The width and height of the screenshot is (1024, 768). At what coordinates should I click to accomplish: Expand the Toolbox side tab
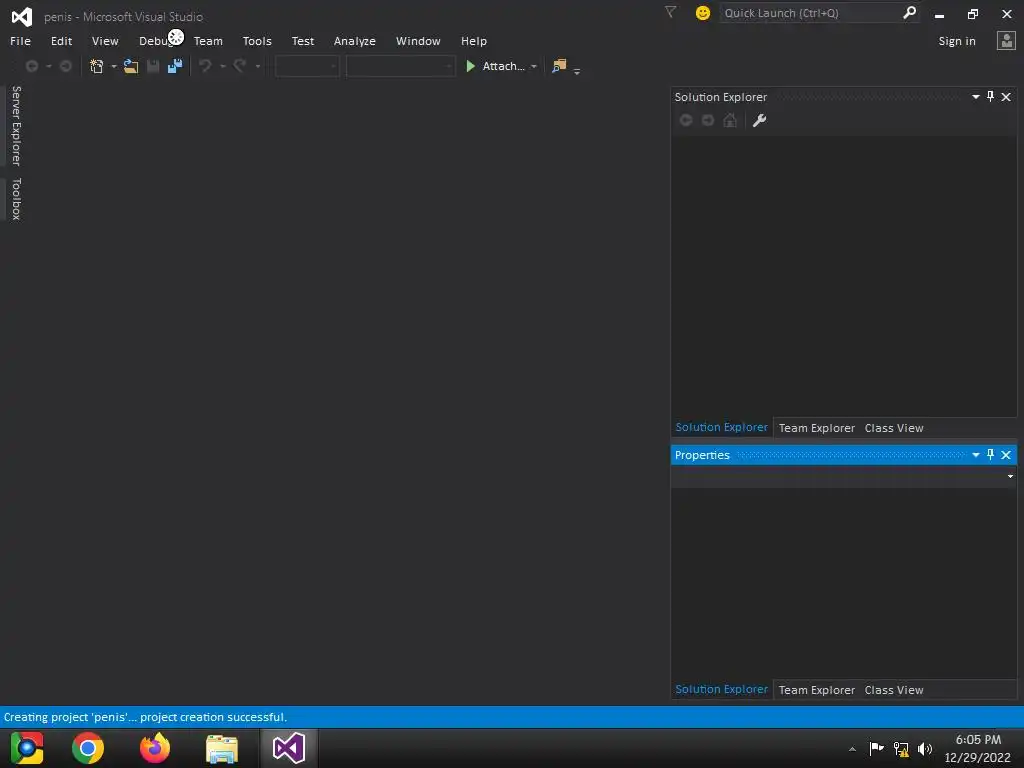[x=16, y=199]
